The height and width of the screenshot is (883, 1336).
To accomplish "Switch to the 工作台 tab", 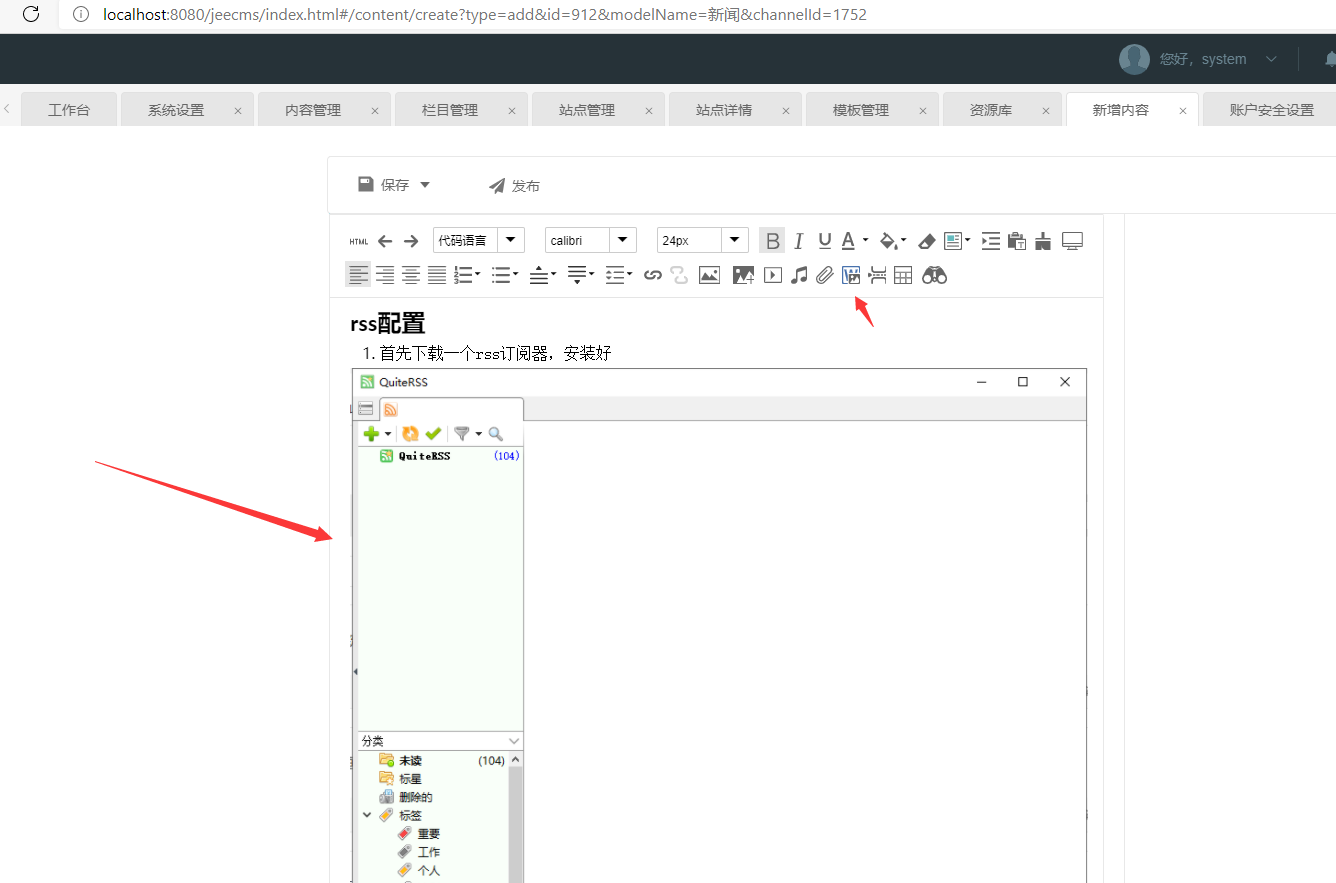I will coord(69,110).
